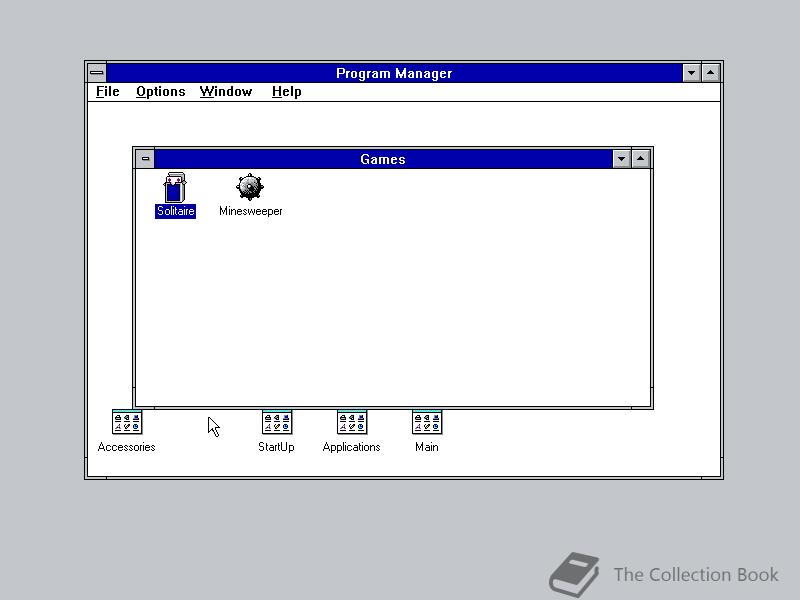Click the Games window title bar

point(383,159)
